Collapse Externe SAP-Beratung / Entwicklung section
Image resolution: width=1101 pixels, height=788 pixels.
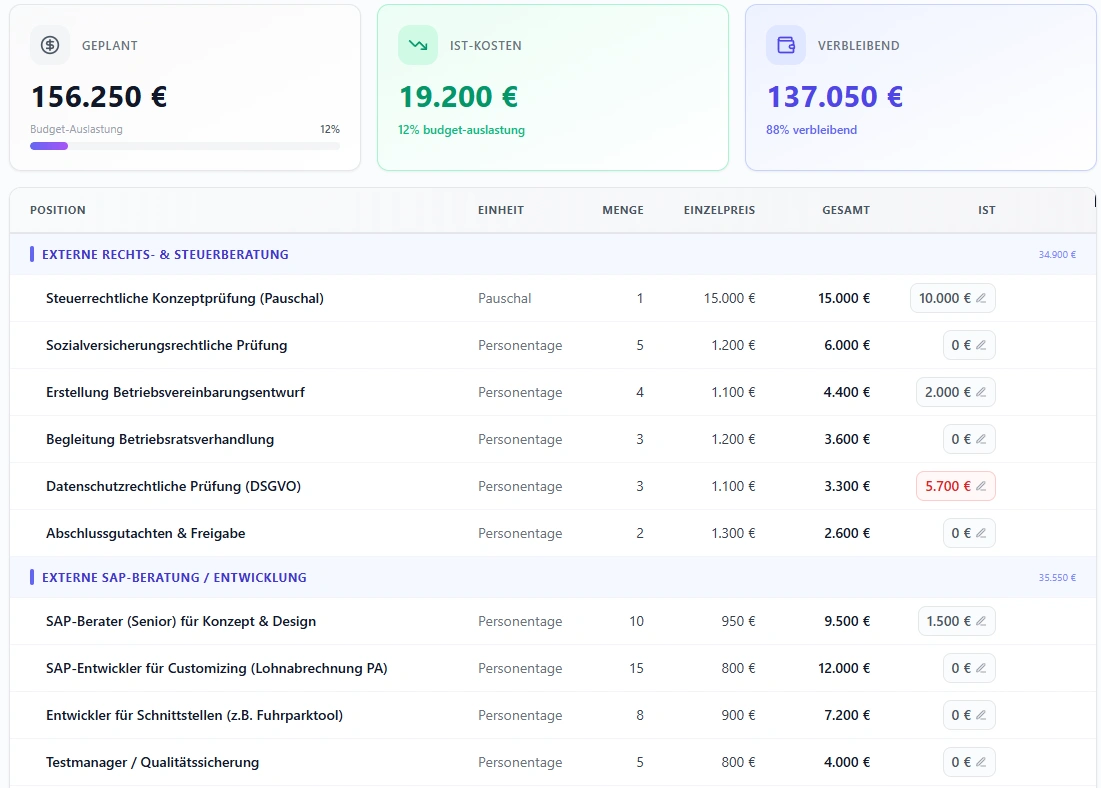pyautogui.click(x=174, y=578)
